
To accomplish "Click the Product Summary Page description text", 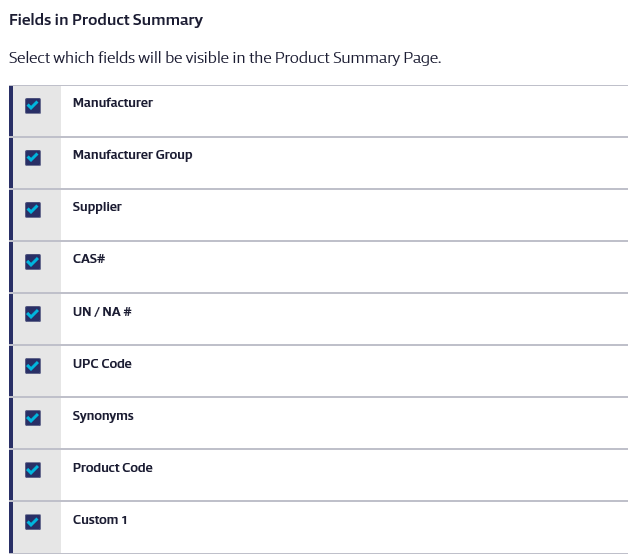I will tap(225, 58).
